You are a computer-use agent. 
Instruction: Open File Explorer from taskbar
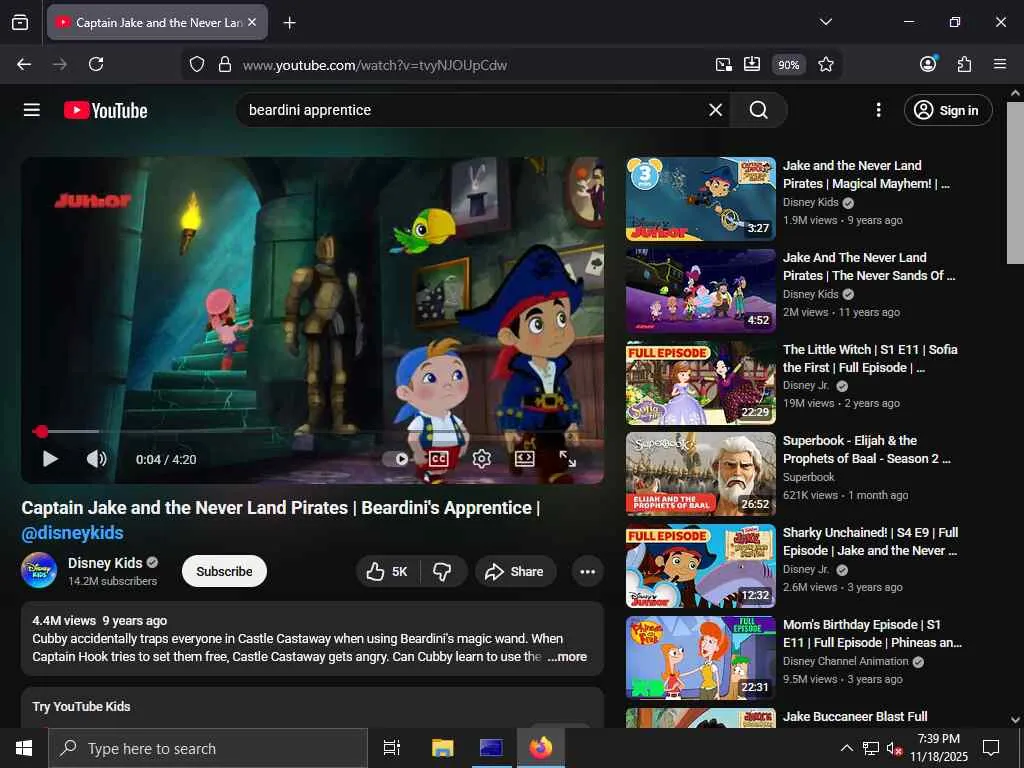coord(442,748)
